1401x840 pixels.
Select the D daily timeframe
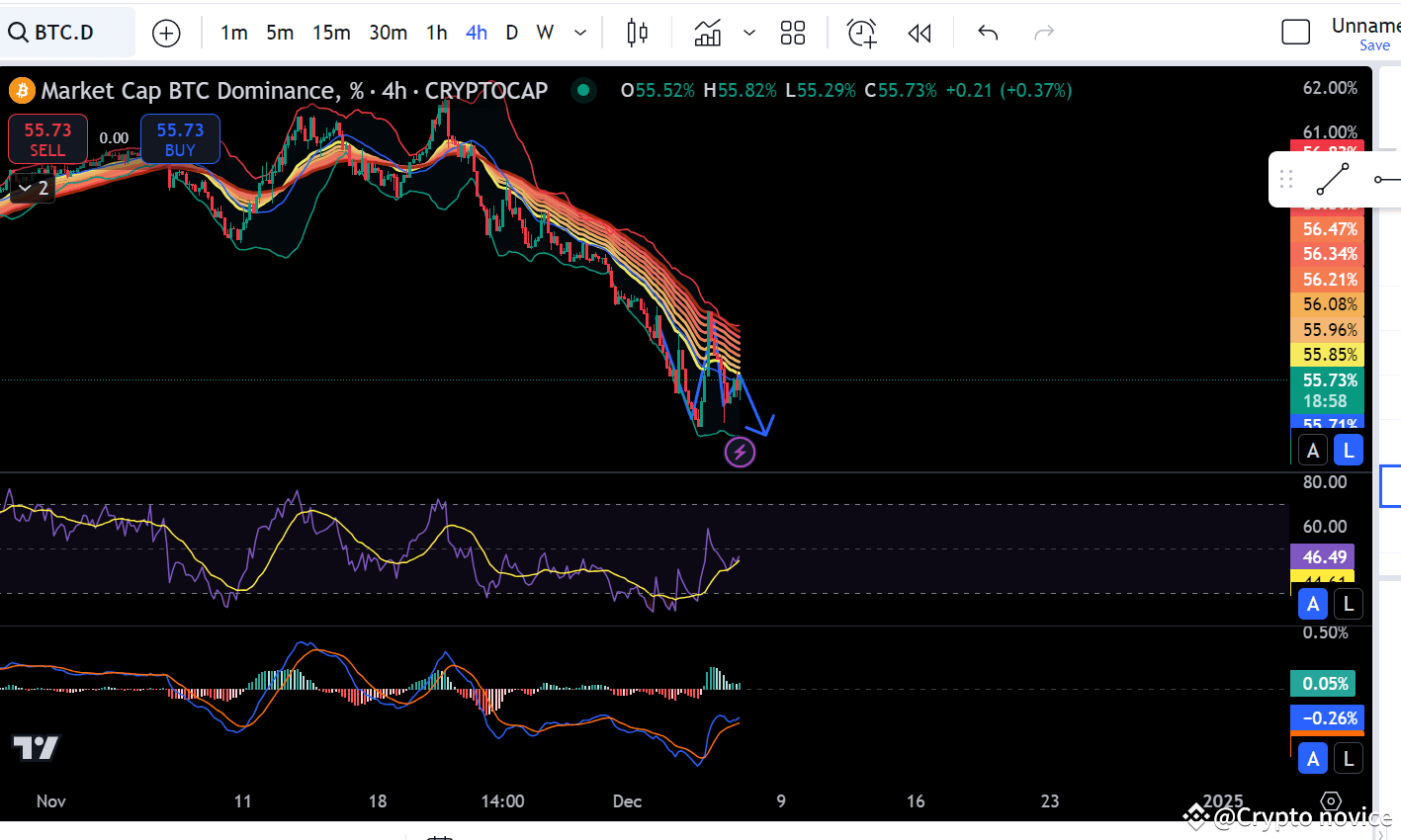coord(511,33)
